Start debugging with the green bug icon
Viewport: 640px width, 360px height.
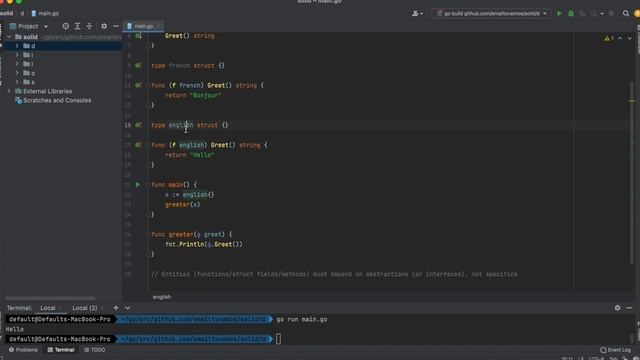tap(571, 13)
